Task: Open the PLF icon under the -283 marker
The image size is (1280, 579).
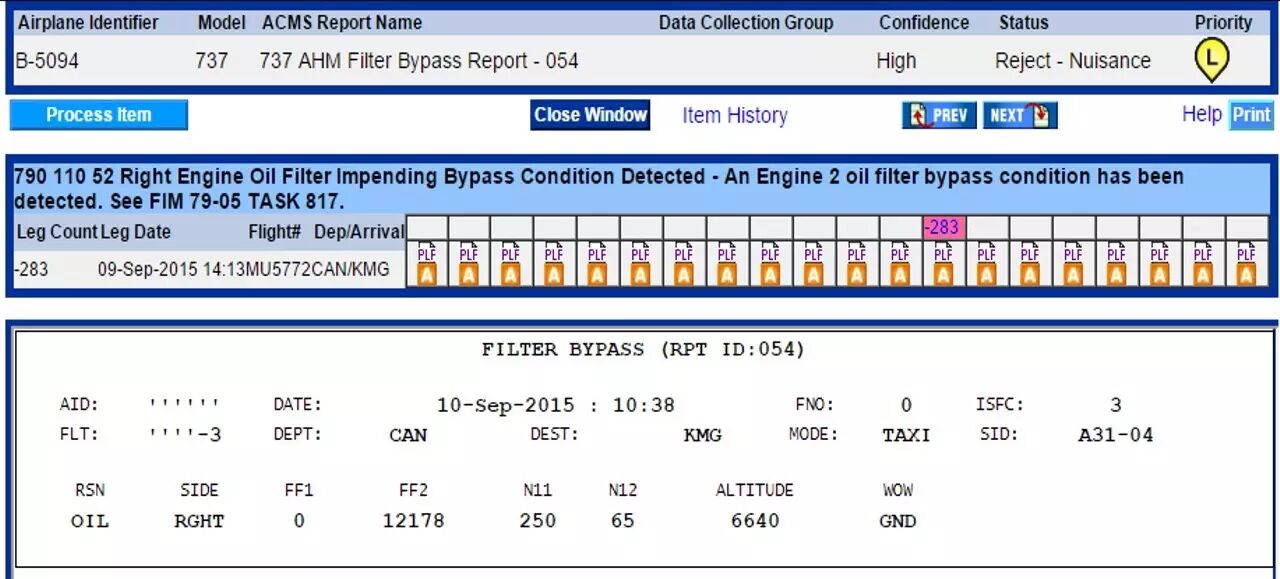Action: (x=943, y=254)
